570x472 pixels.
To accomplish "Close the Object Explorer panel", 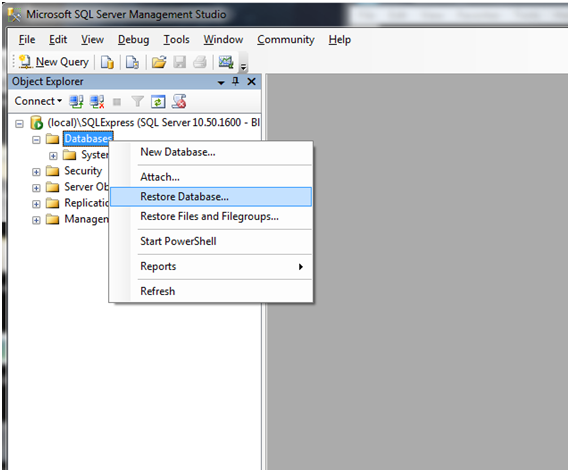I will [251, 81].
